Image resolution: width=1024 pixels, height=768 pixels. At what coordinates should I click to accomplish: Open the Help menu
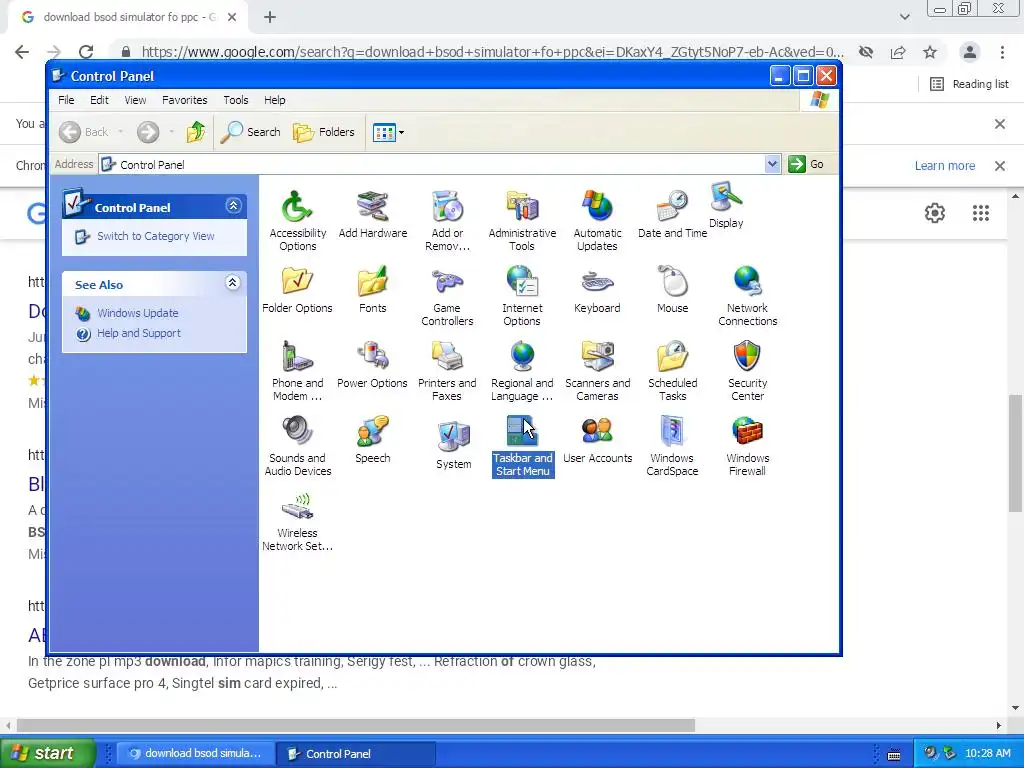[x=274, y=100]
